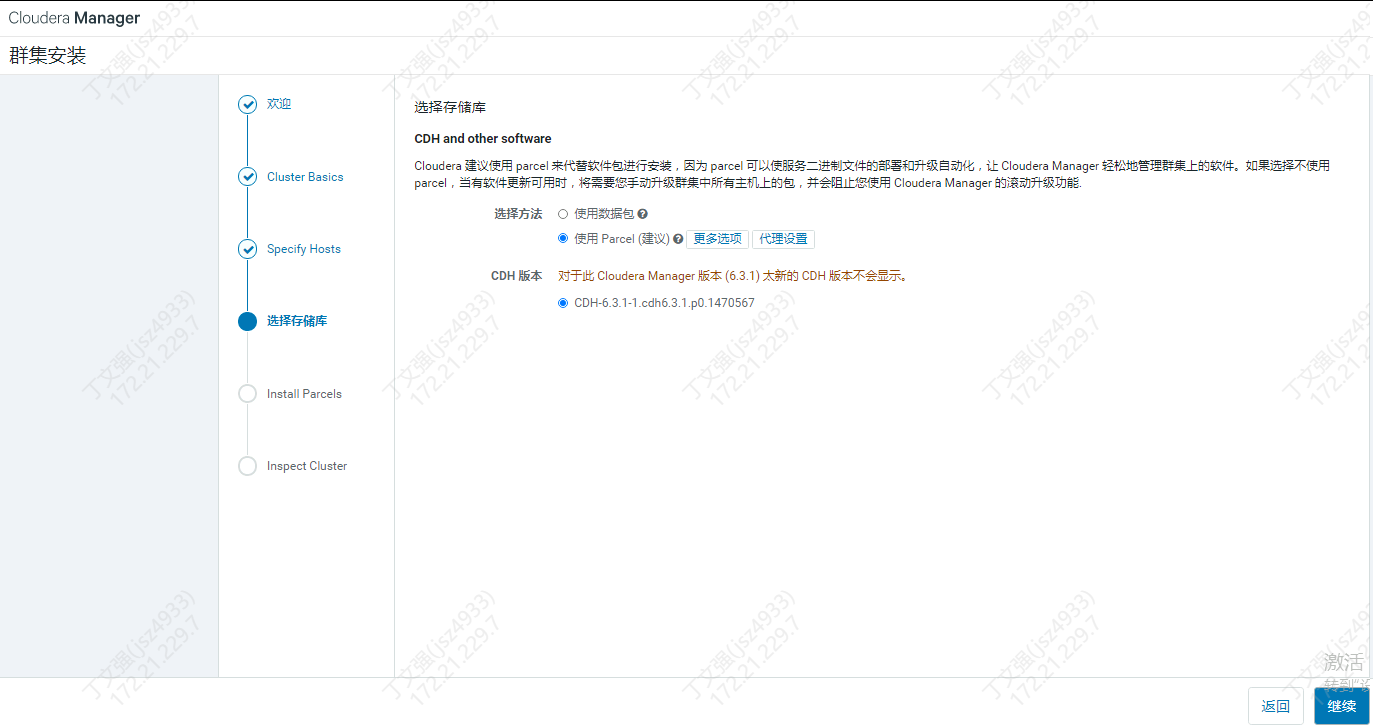Screen dimensions: 1373x725
Task: Go back with the 返回 button
Action: coord(1276,706)
